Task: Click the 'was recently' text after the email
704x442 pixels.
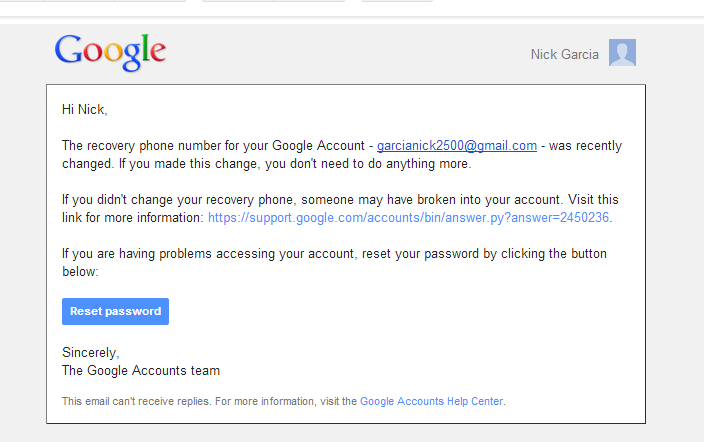Action: [588, 145]
